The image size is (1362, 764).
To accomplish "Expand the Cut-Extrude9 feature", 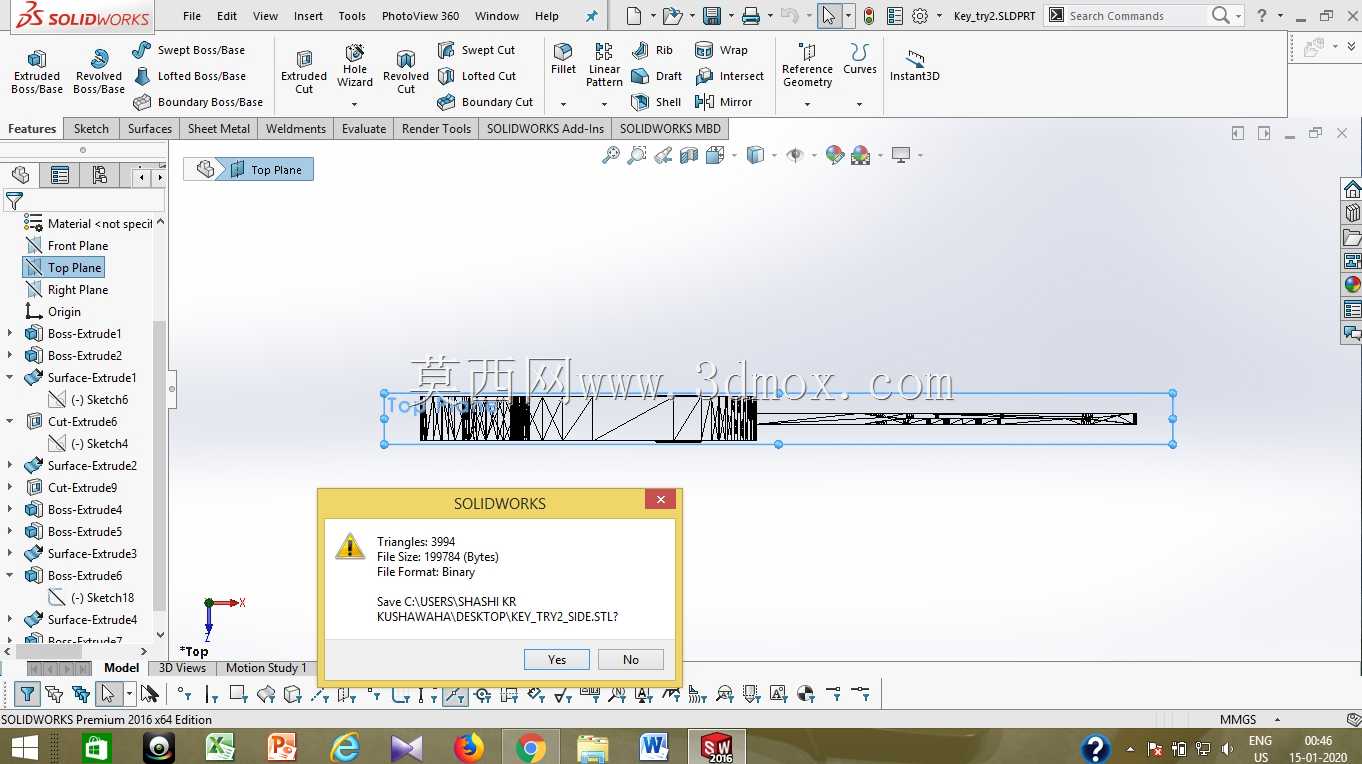I will (10, 488).
